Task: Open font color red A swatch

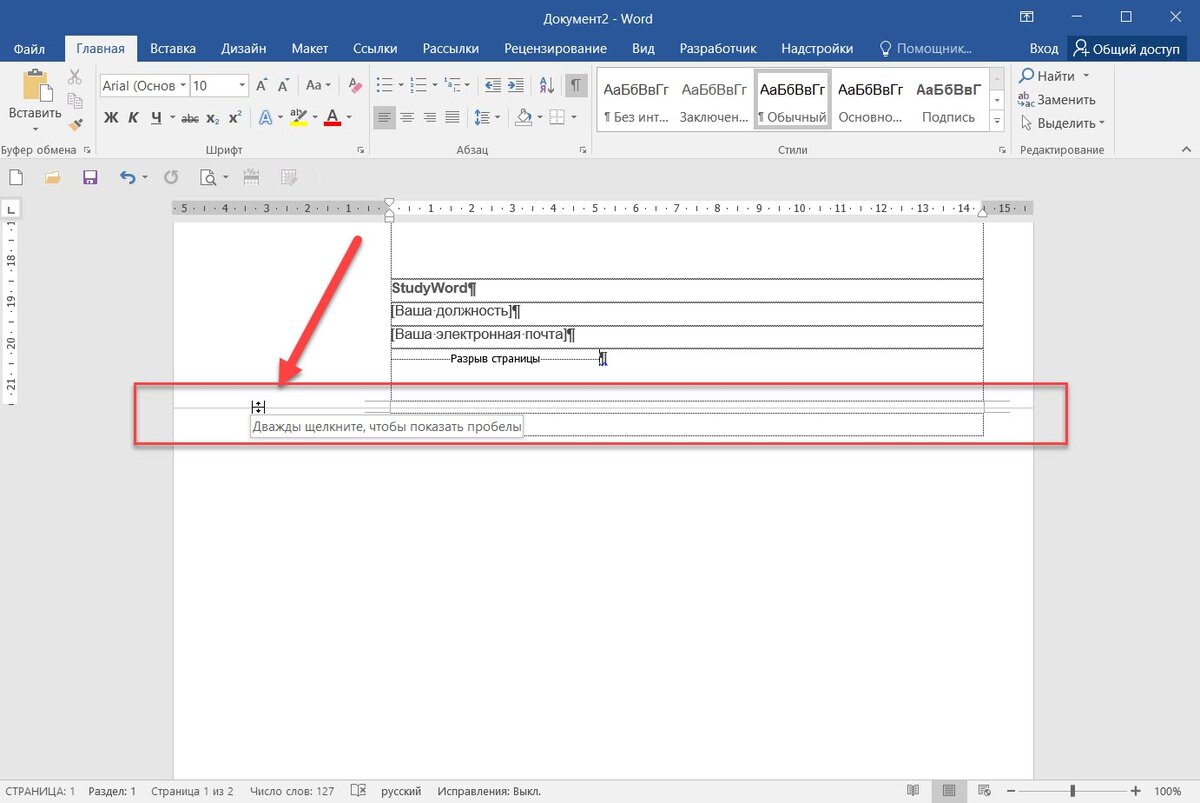Action: tap(332, 118)
